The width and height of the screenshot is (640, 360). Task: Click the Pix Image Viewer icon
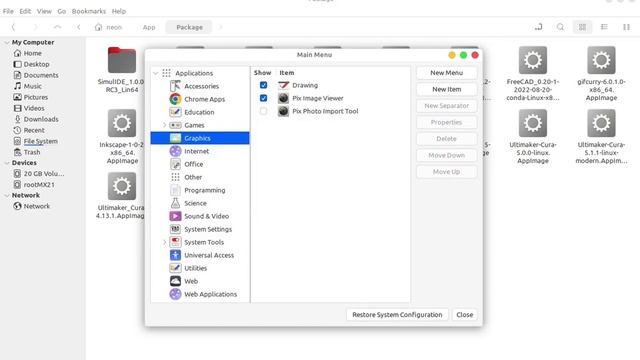coord(283,98)
